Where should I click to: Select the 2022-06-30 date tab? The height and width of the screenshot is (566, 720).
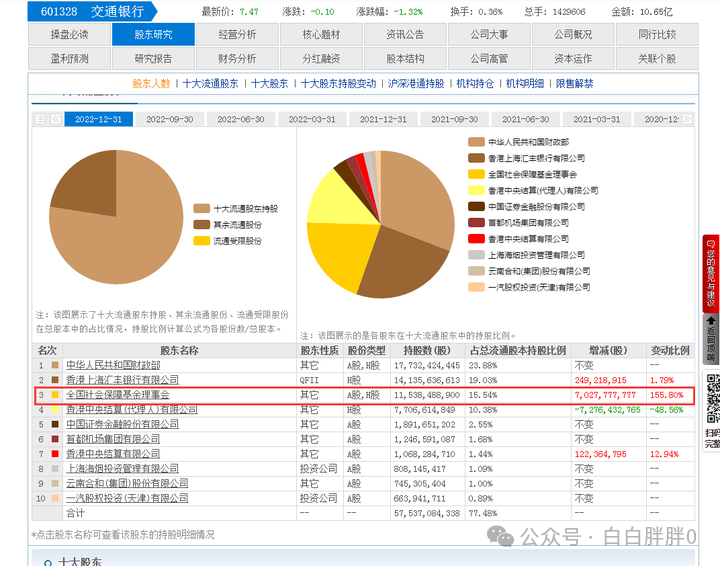click(x=241, y=119)
